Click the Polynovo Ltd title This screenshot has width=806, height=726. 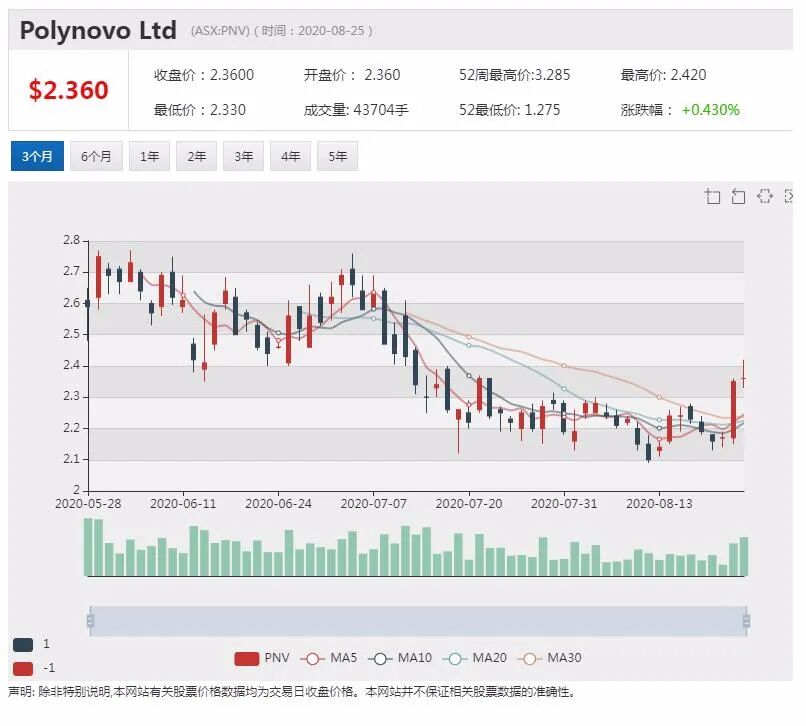coord(98,30)
